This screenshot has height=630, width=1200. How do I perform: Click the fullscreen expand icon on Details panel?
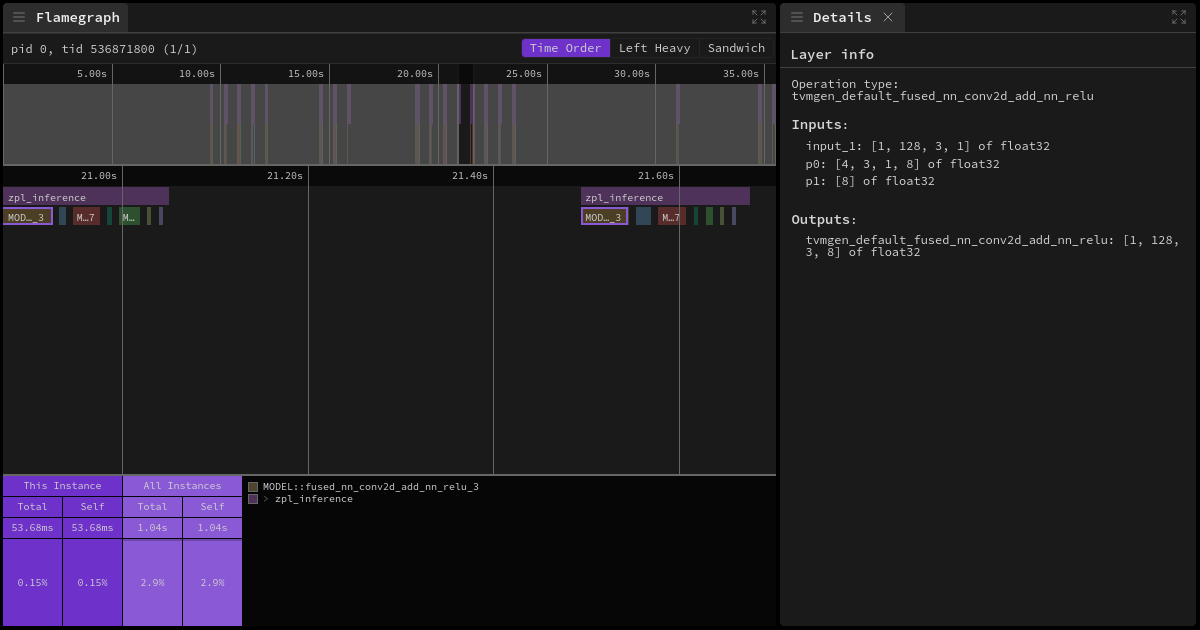pos(1181,16)
